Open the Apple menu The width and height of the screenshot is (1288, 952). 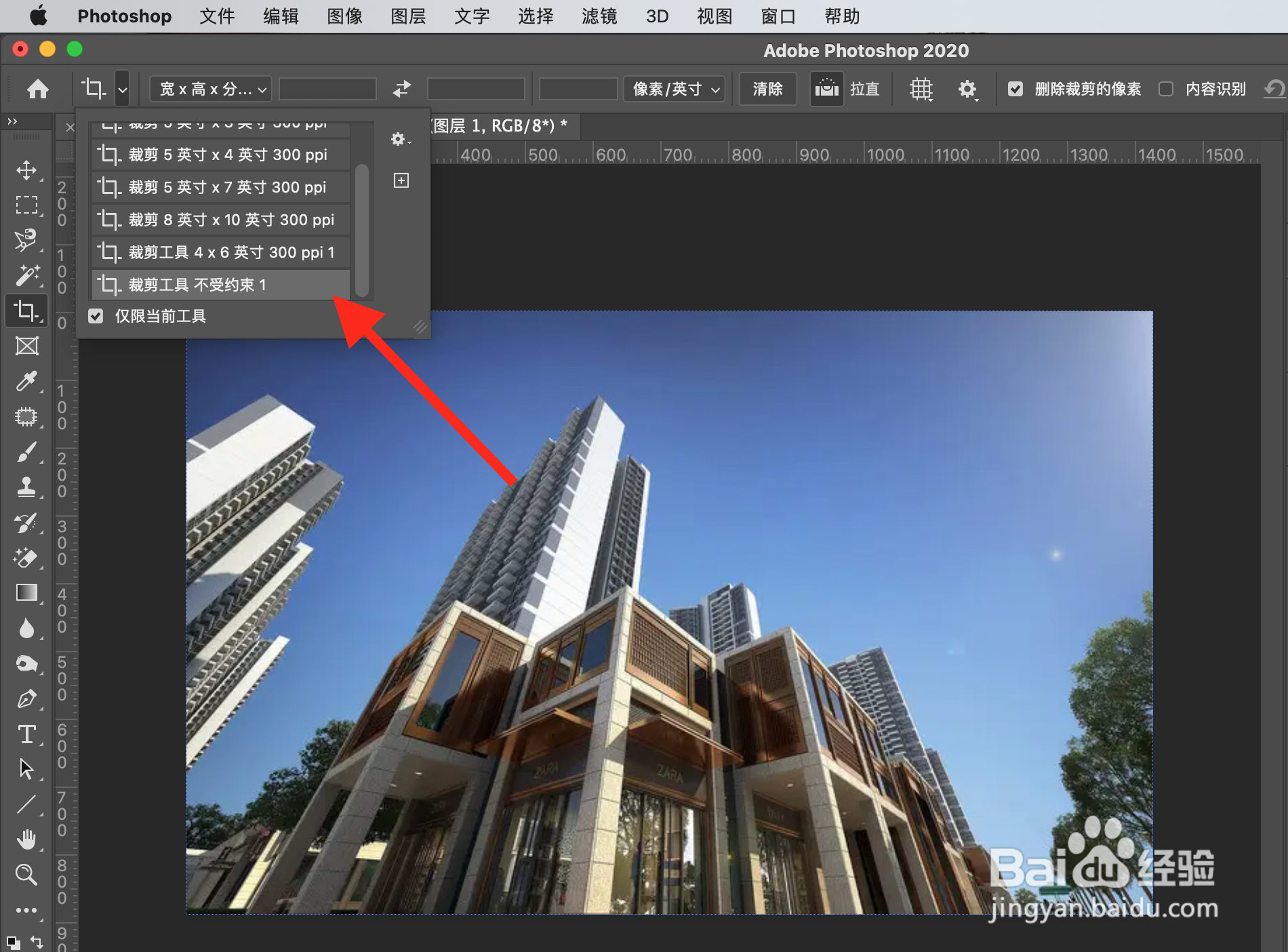tap(39, 16)
